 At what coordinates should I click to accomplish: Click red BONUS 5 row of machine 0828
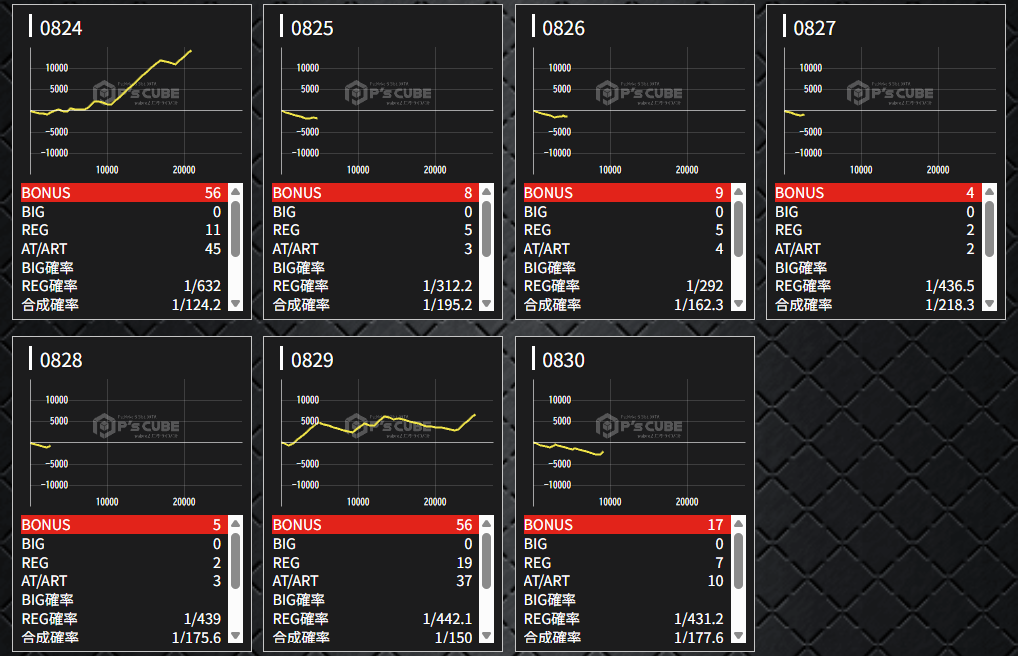(123, 525)
